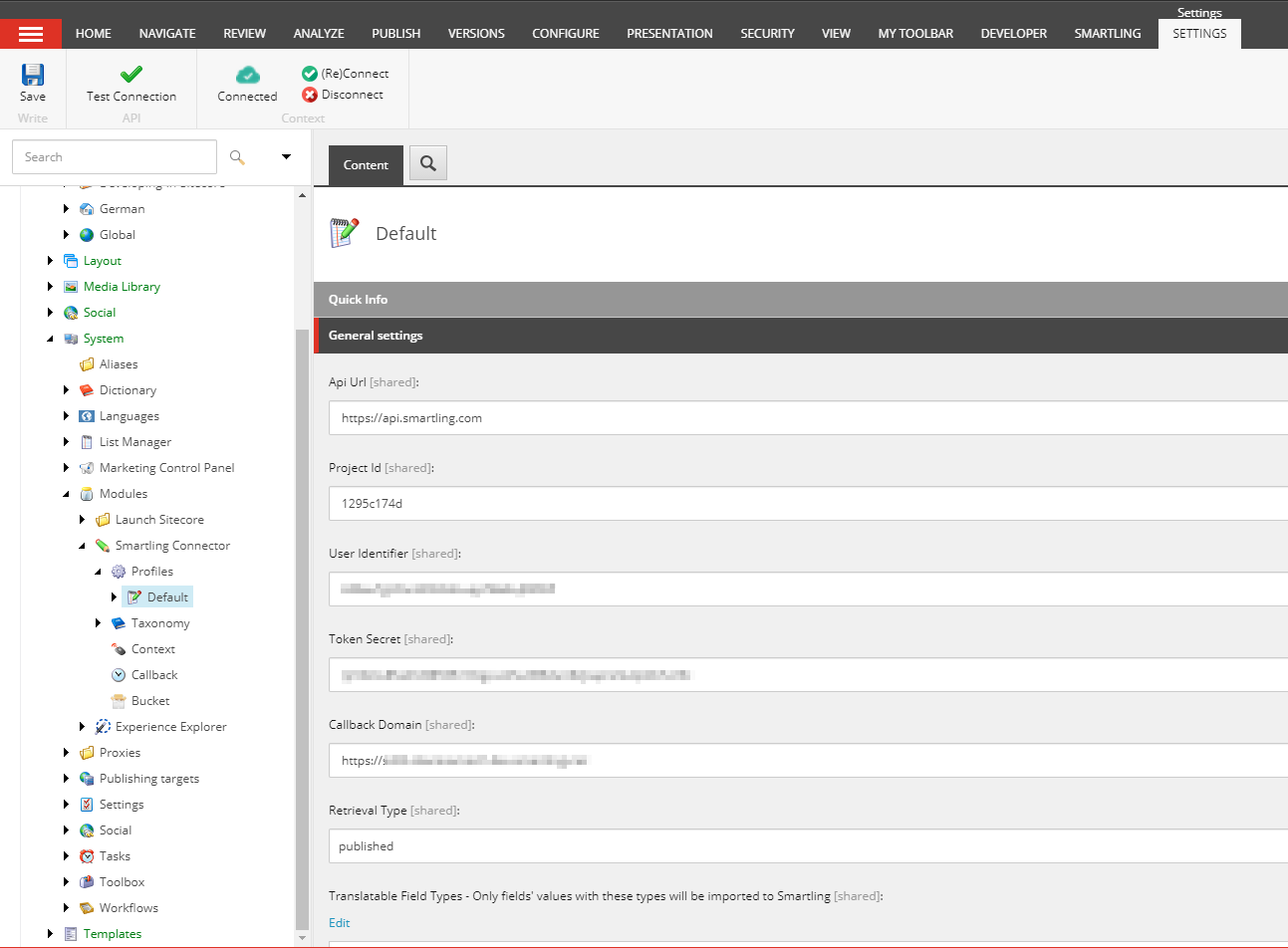Click the Bucket icon
This screenshot has width=1288, height=948.
[119, 701]
